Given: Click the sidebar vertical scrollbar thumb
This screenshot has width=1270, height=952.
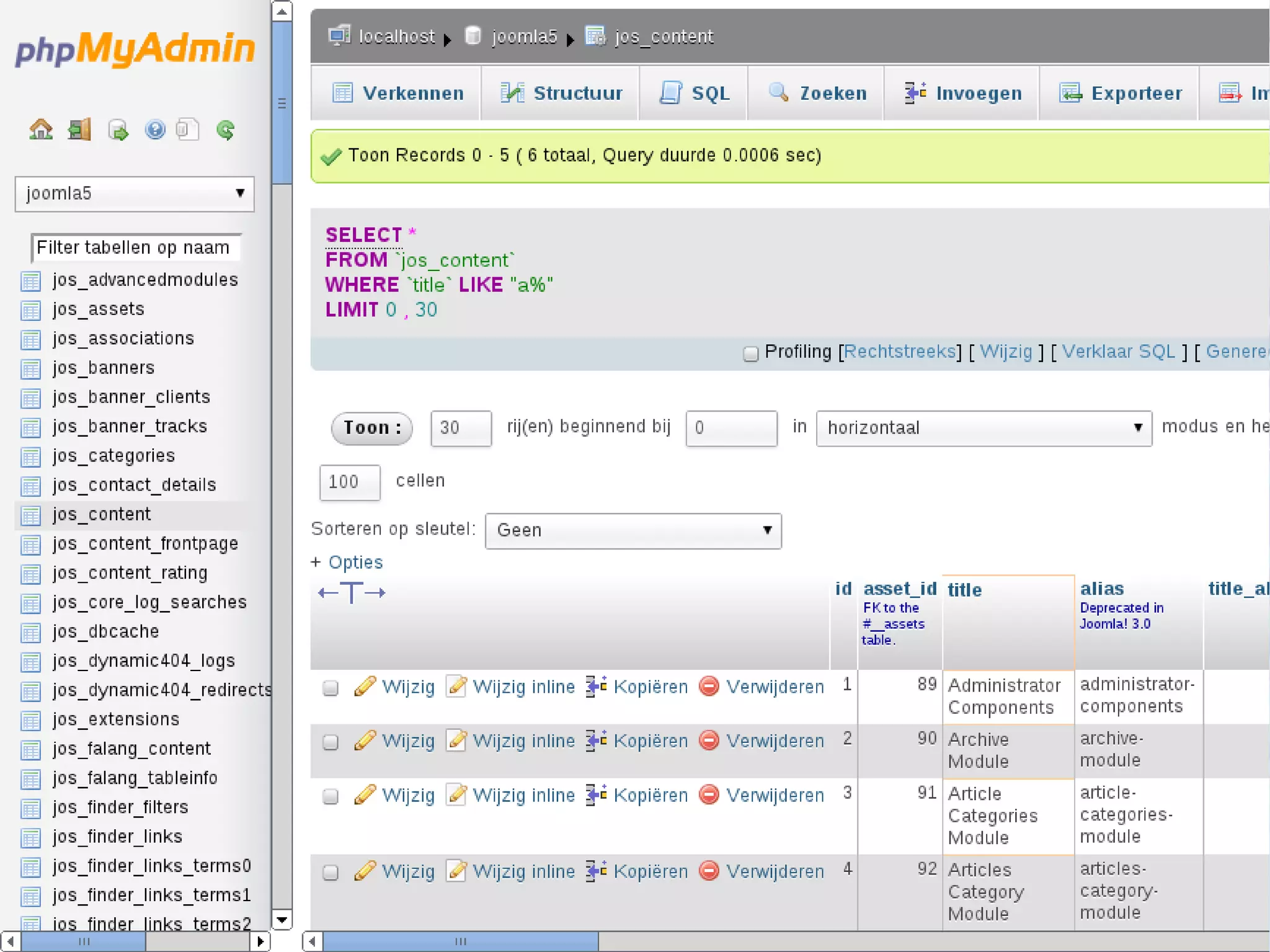Looking at the screenshot, I should (x=282, y=103).
